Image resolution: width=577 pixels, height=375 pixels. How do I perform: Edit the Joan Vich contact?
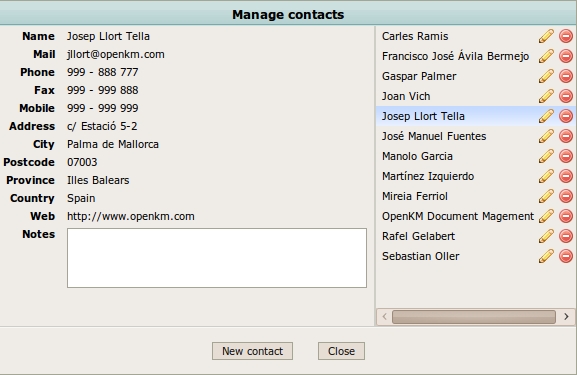click(546, 96)
